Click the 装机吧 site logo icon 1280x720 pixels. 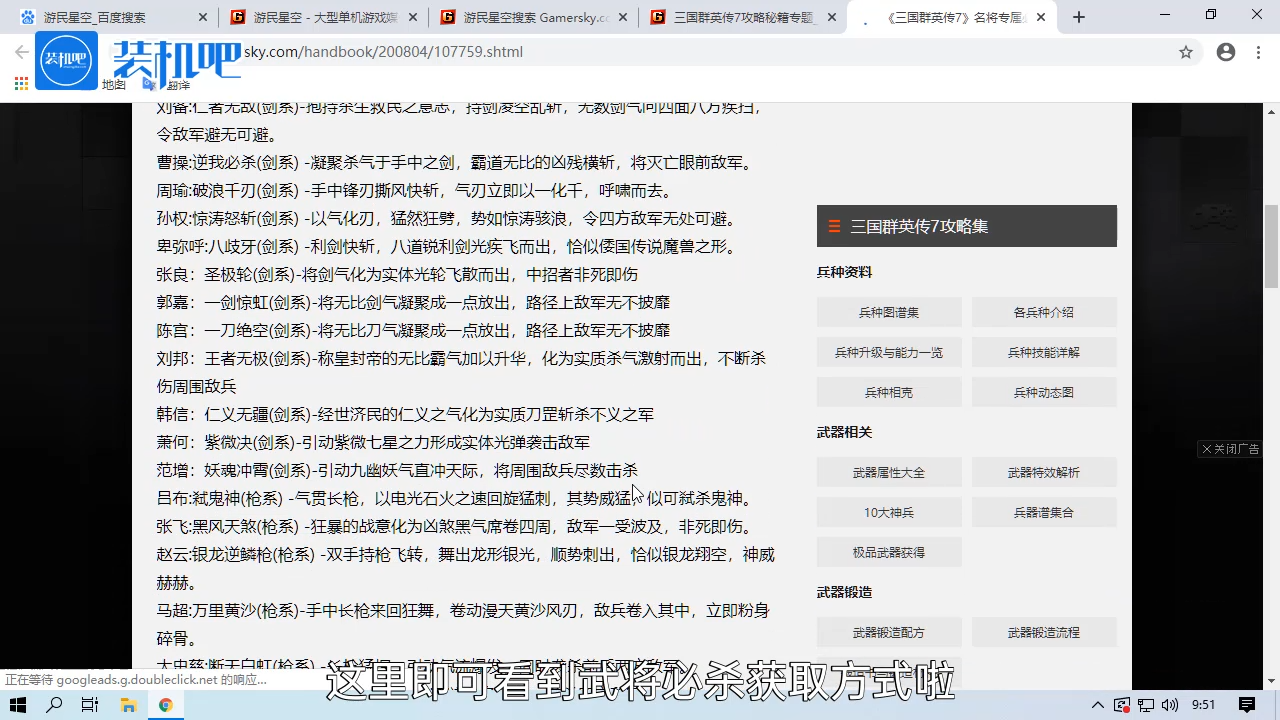66,60
